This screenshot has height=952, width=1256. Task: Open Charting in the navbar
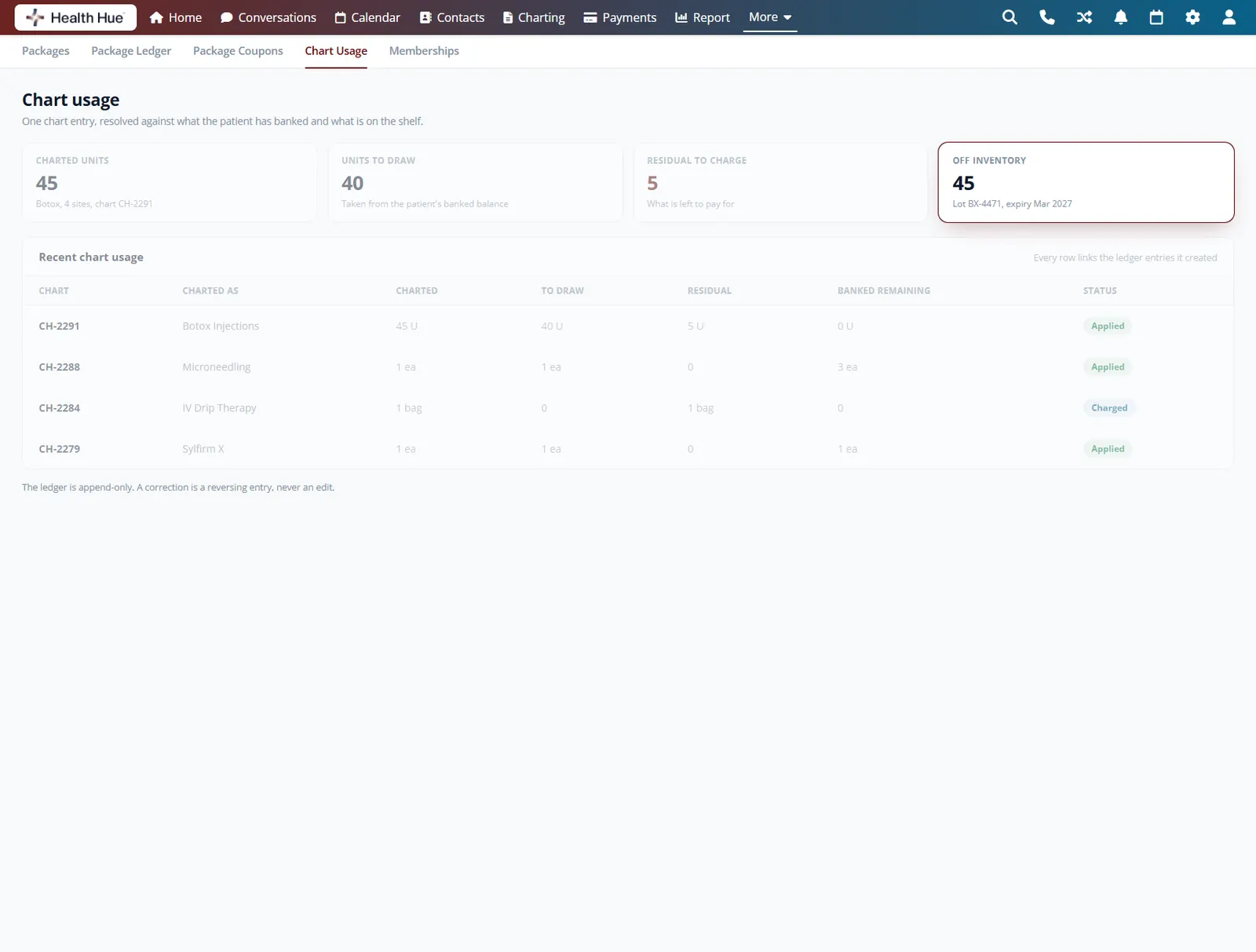(x=534, y=17)
